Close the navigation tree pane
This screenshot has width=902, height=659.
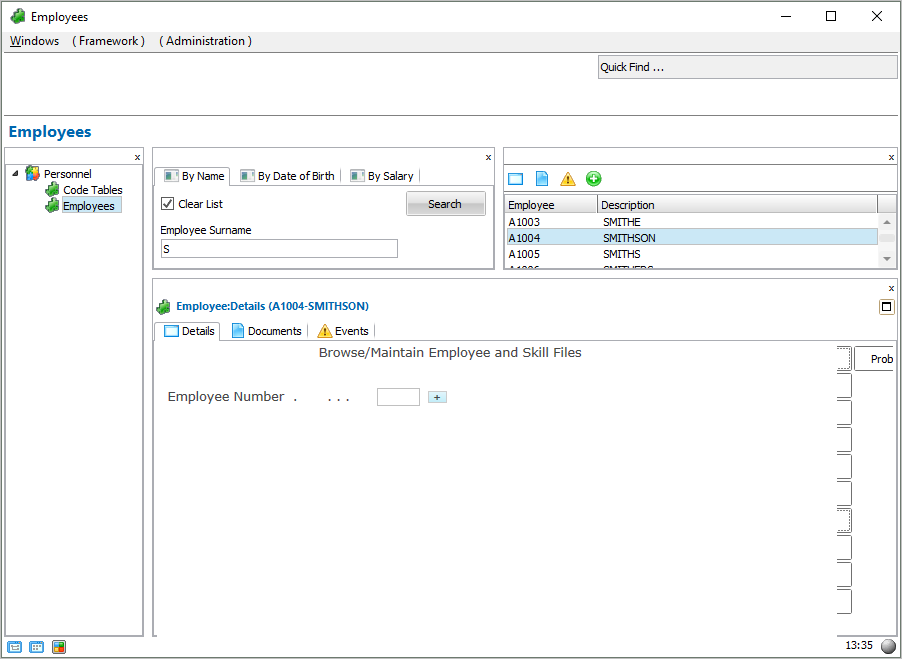[x=137, y=157]
